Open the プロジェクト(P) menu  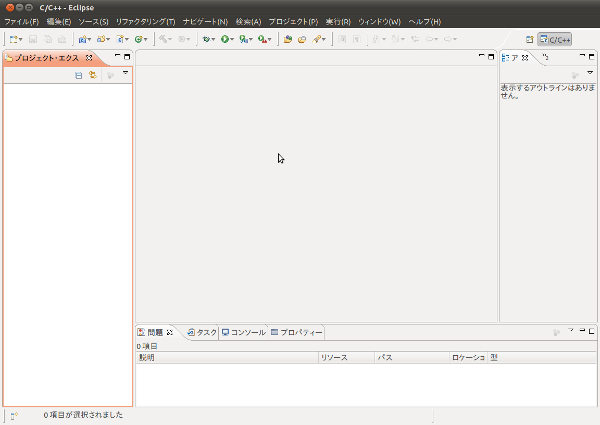coord(293,22)
